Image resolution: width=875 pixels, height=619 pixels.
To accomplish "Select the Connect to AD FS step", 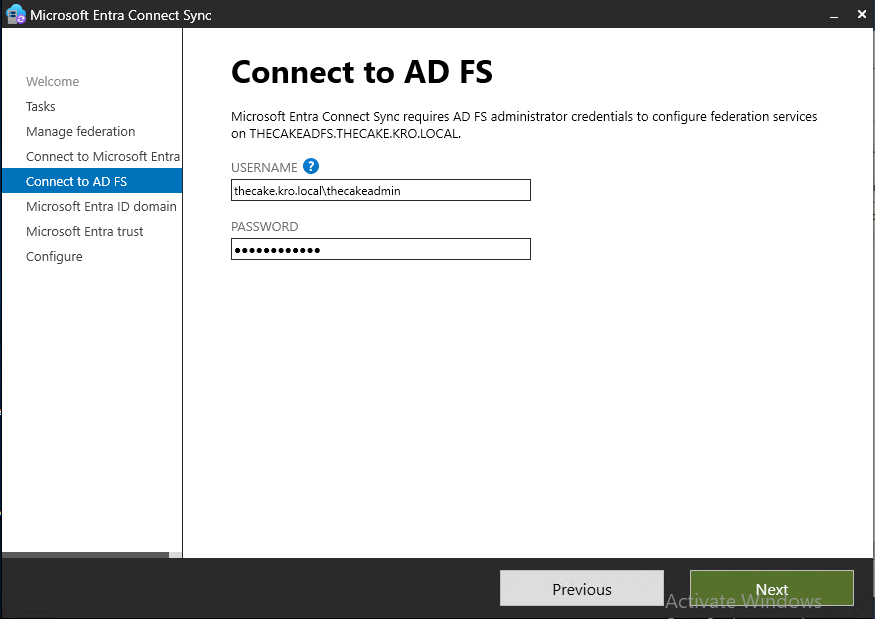I will [92, 181].
